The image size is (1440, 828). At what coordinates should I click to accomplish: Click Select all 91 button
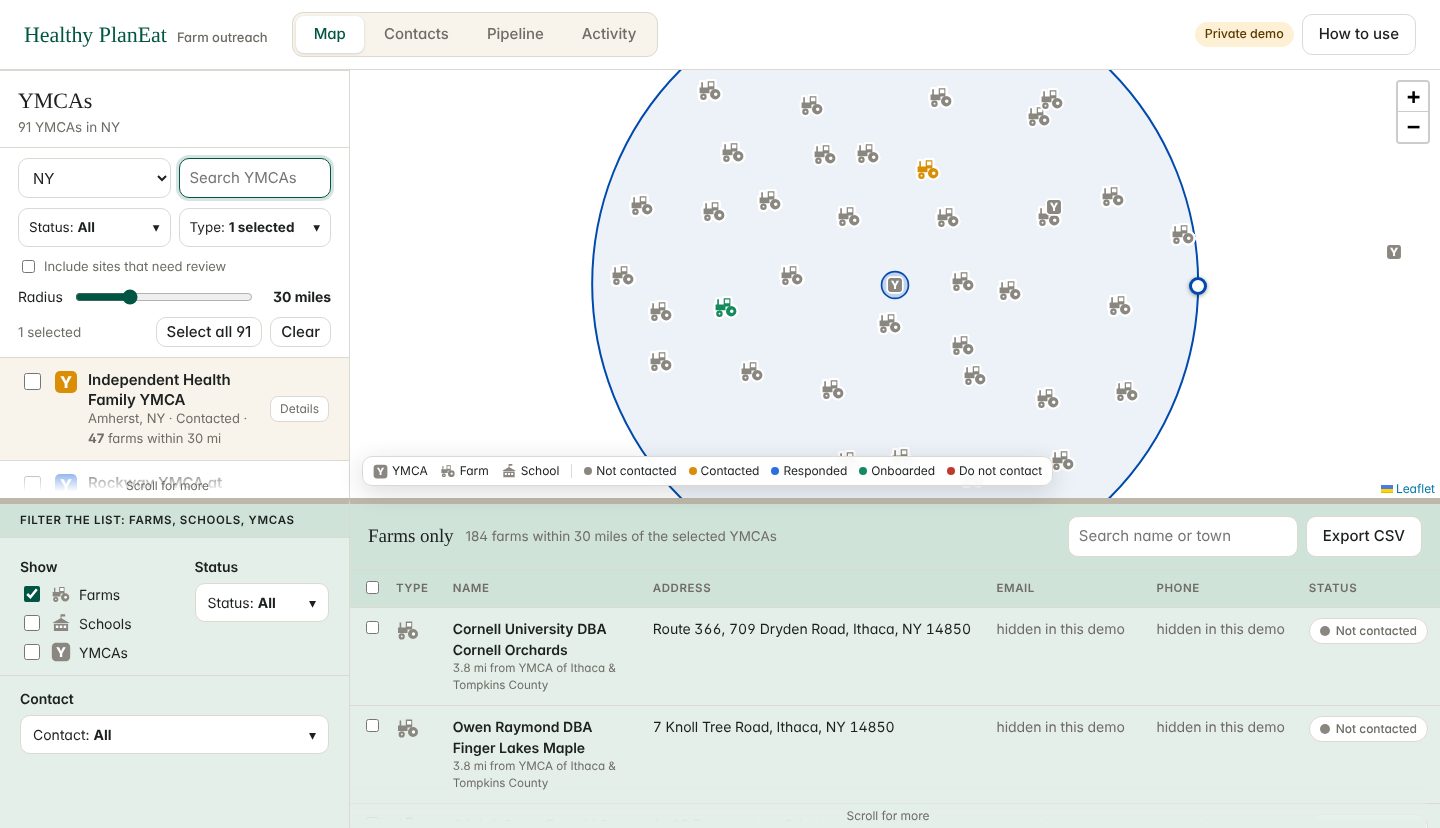coord(209,332)
